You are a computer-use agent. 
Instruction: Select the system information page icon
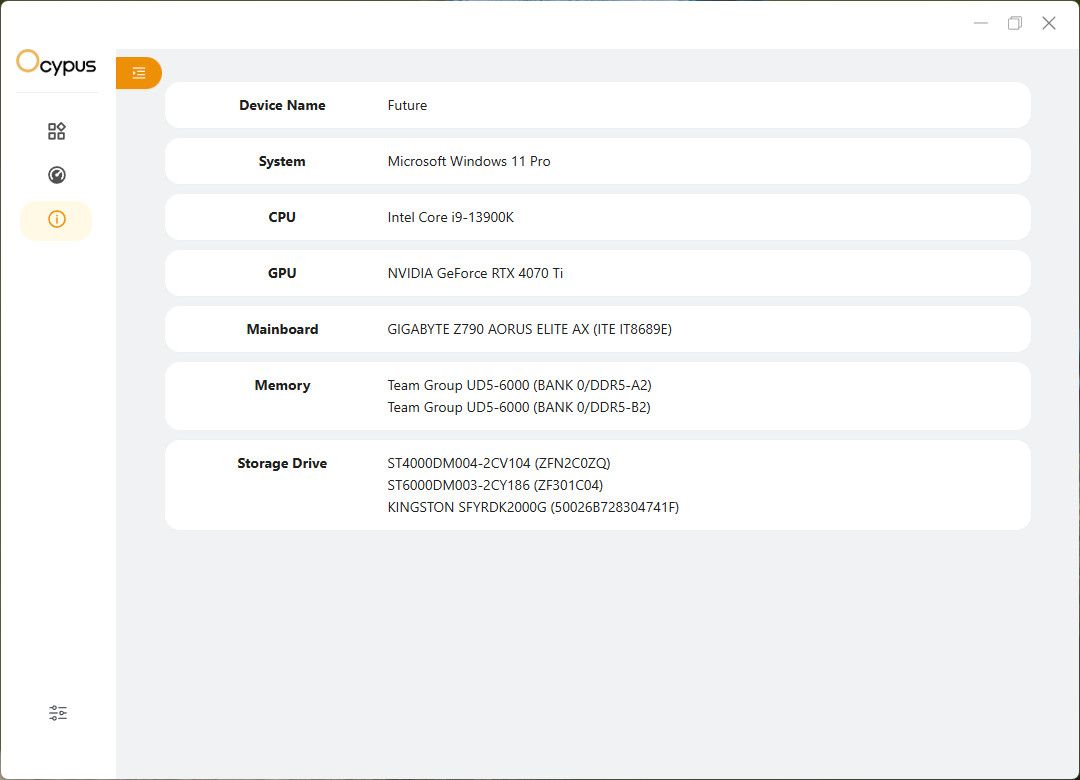(x=57, y=220)
